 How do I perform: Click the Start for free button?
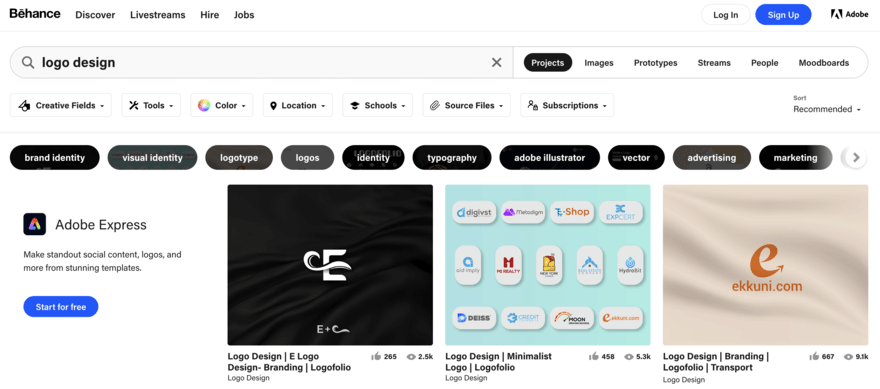(61, 306)
